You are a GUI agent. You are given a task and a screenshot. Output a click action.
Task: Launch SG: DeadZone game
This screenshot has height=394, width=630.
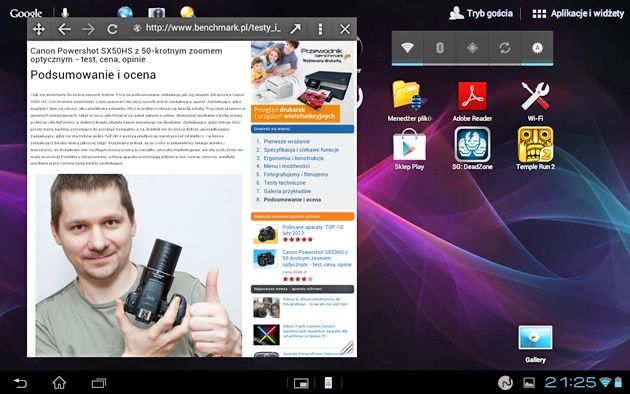click(x=472, y=149)
